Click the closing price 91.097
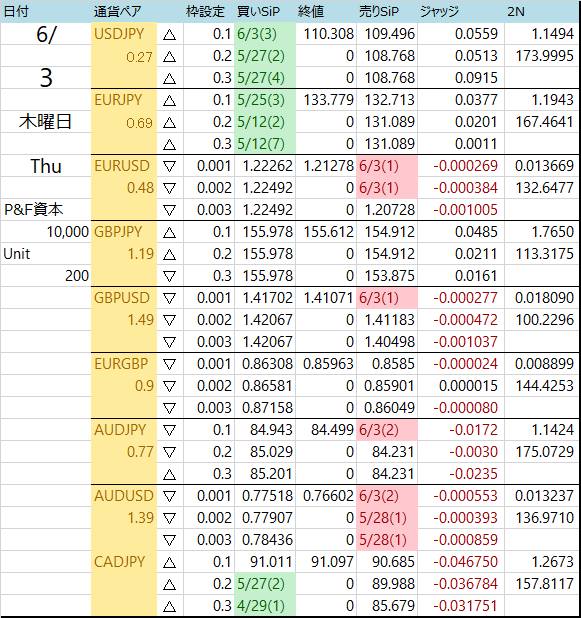Screen dimensions: 581x618 pos(332,561)
